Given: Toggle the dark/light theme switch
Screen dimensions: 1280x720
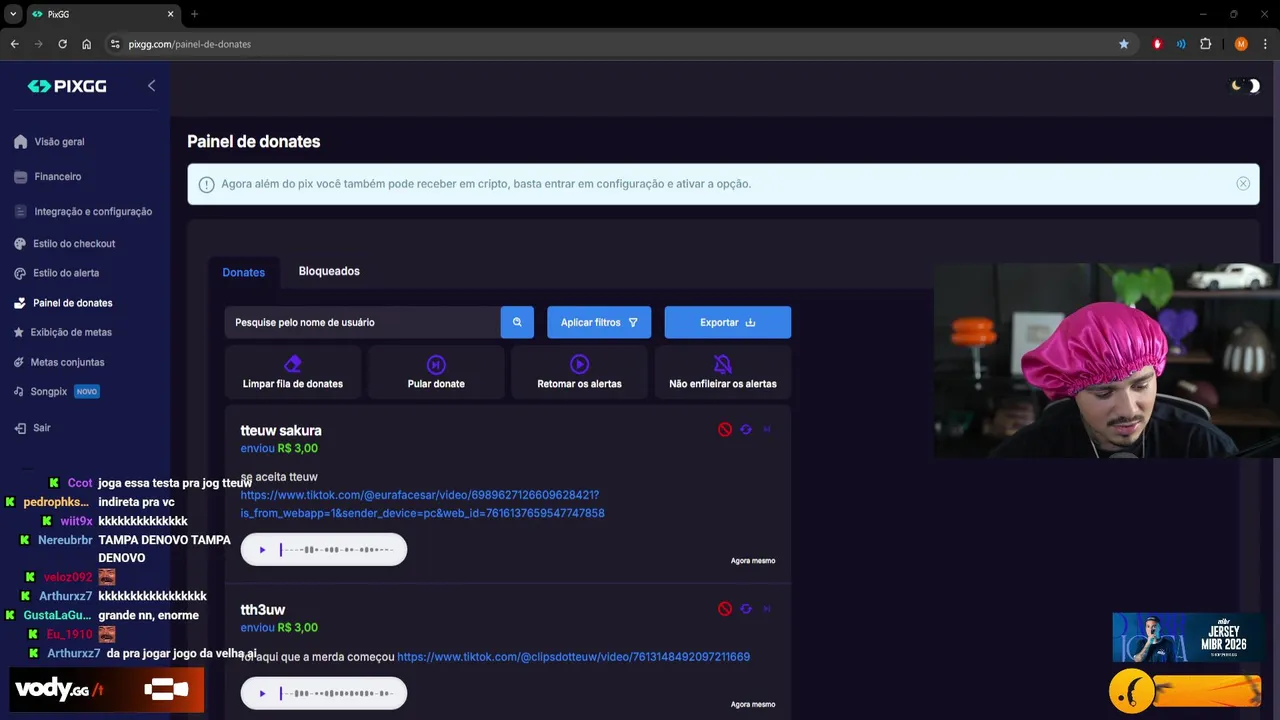Looking at the screenshot, I should pyautogui.click(x=1245, y=86).
